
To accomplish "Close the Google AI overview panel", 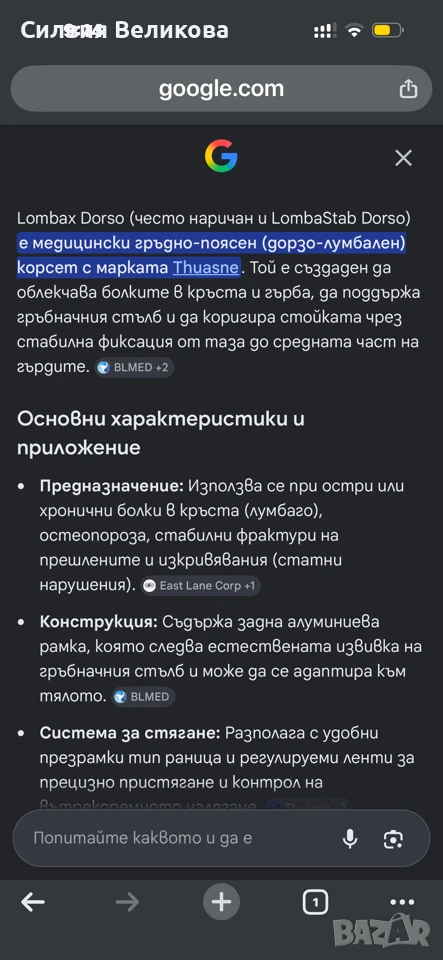I will click(403, 159).
